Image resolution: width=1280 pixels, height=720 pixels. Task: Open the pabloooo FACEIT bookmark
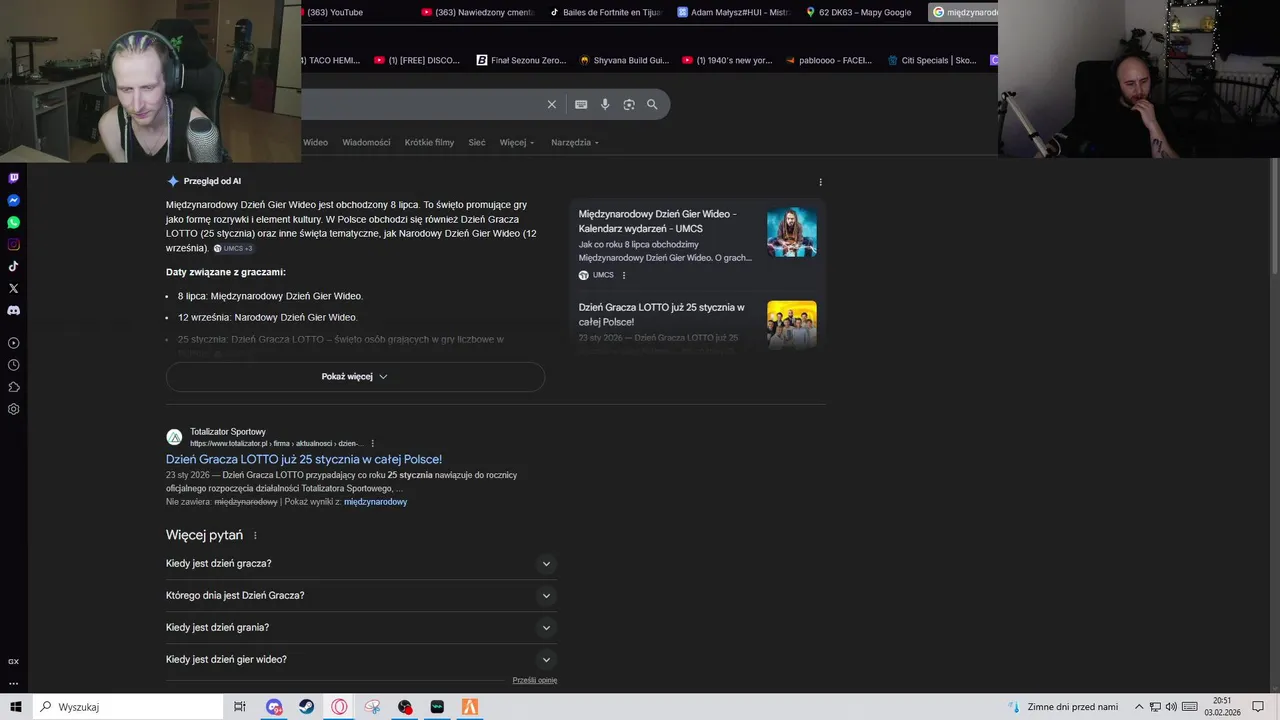[x=829, y=60]
